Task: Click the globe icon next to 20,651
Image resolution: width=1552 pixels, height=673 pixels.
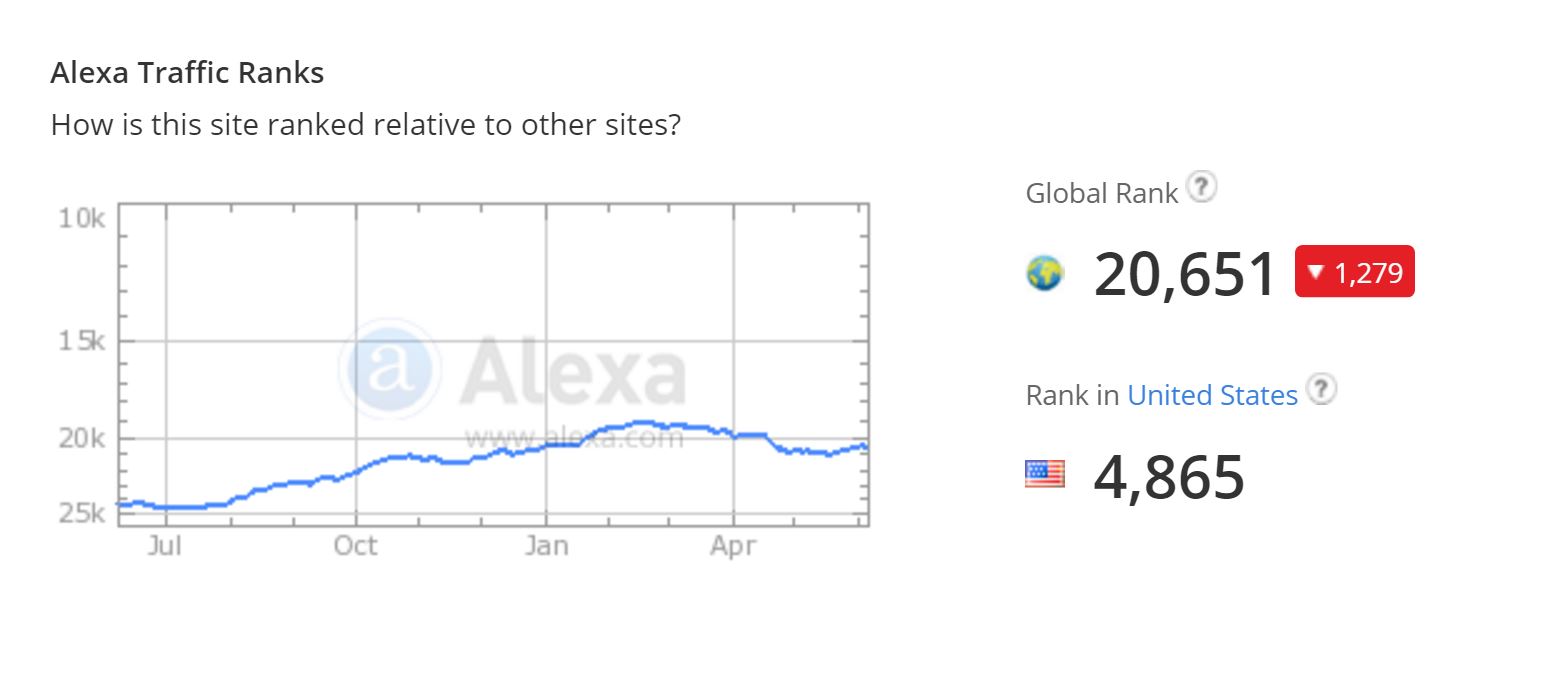Action: pos(1045,273)
